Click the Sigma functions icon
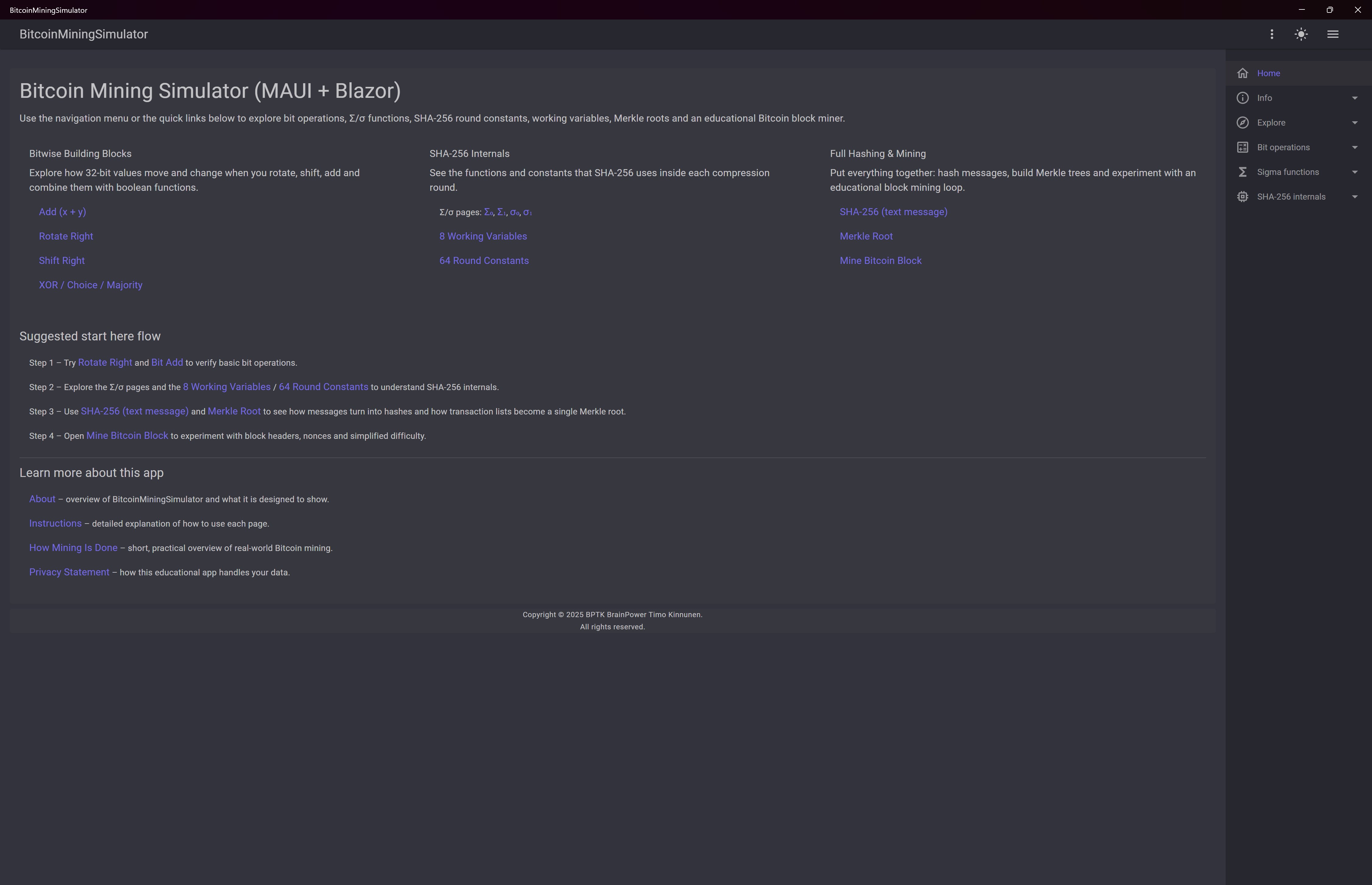This screenshot has width=1372, height=885. (x=1242, y=172)
